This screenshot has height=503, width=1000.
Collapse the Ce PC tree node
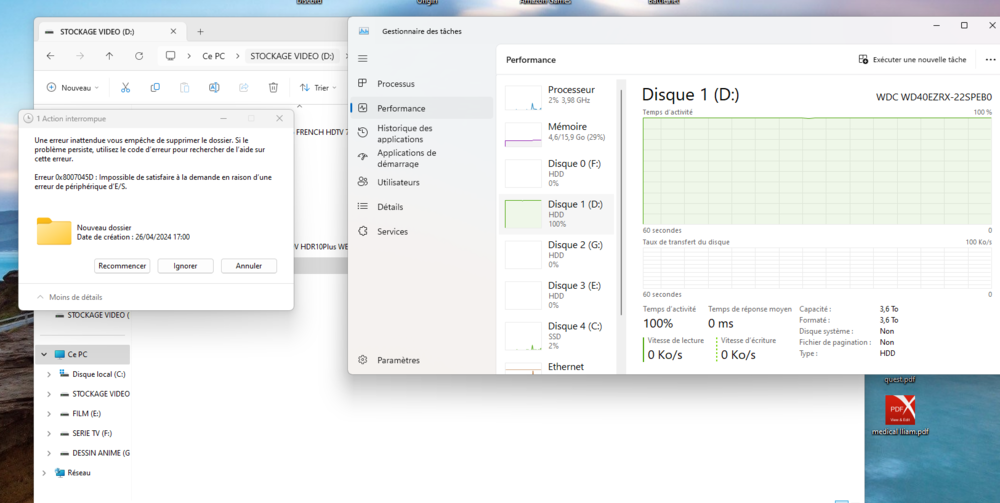coord(44,354)
